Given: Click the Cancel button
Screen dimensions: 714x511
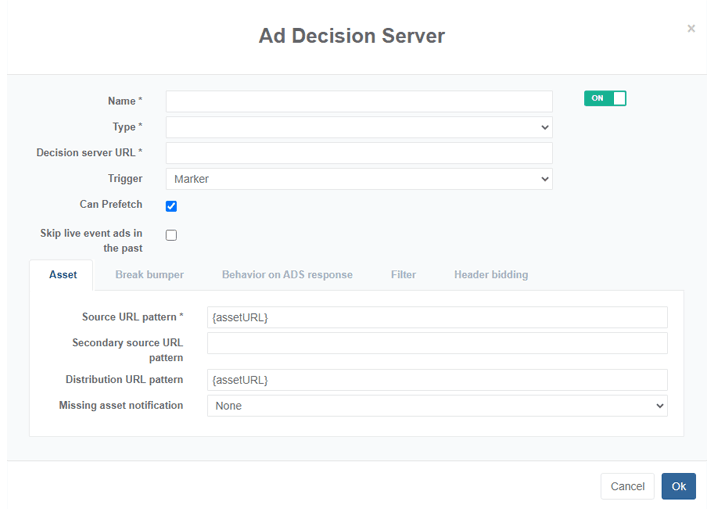Looking at the screenshot, I should [x=627, y=486].
